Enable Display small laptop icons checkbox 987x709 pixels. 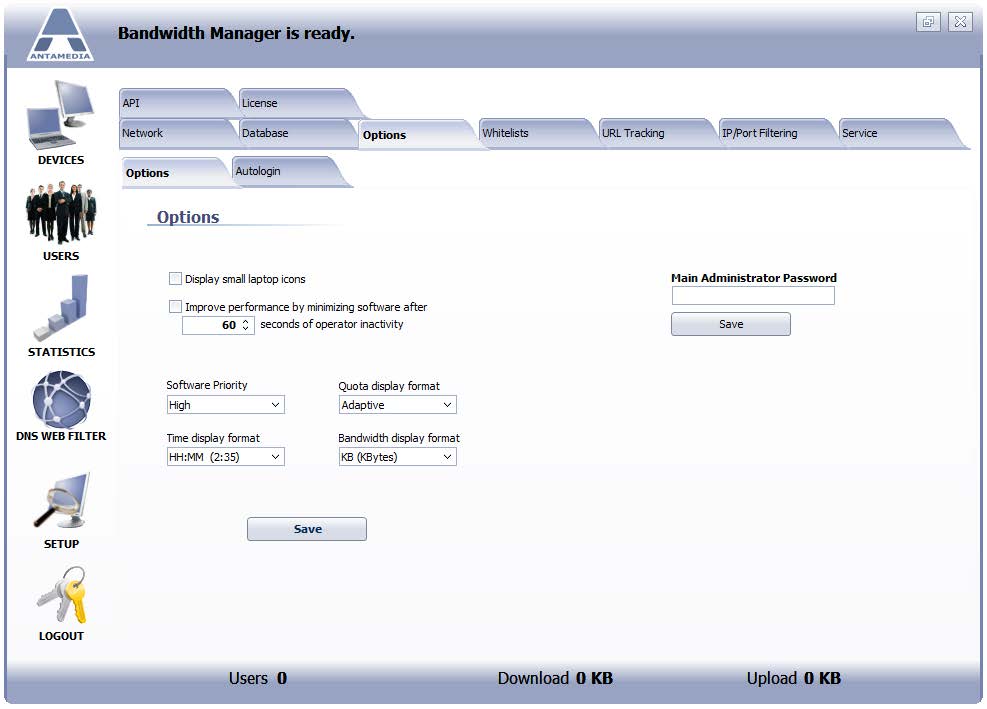coord(176,278)
